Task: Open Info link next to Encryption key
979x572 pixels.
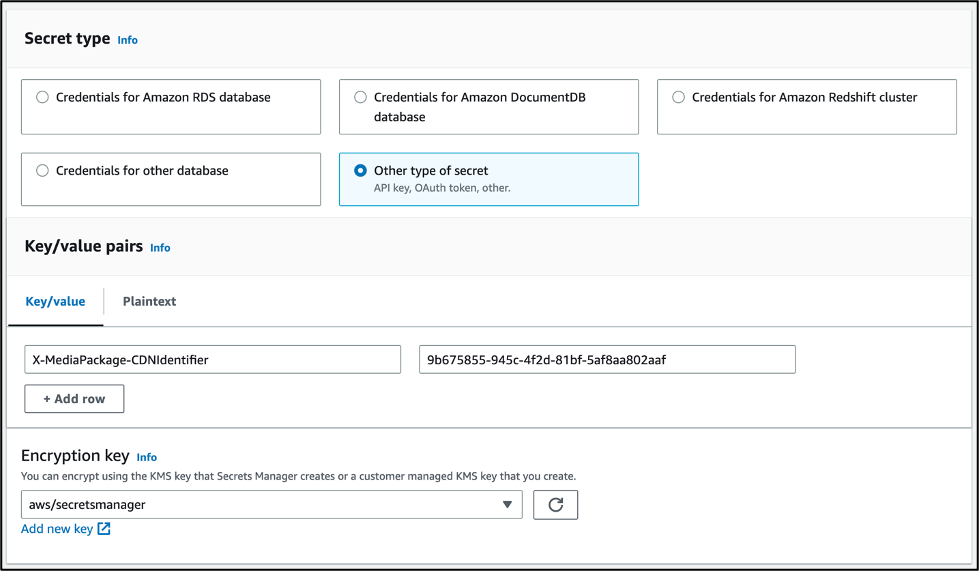Action: point(147,457)
